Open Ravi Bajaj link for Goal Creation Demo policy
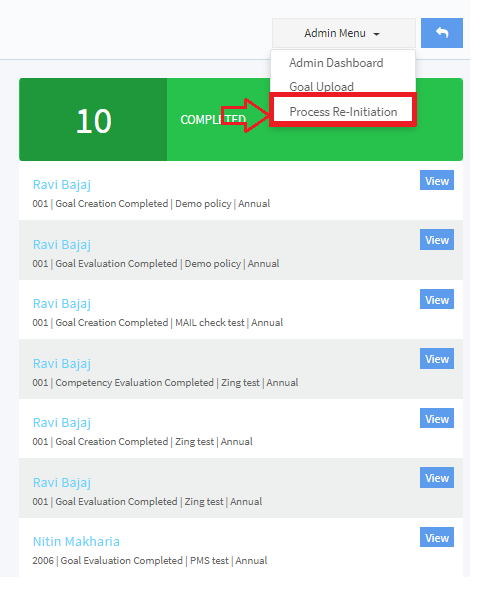 coord(62,185)
